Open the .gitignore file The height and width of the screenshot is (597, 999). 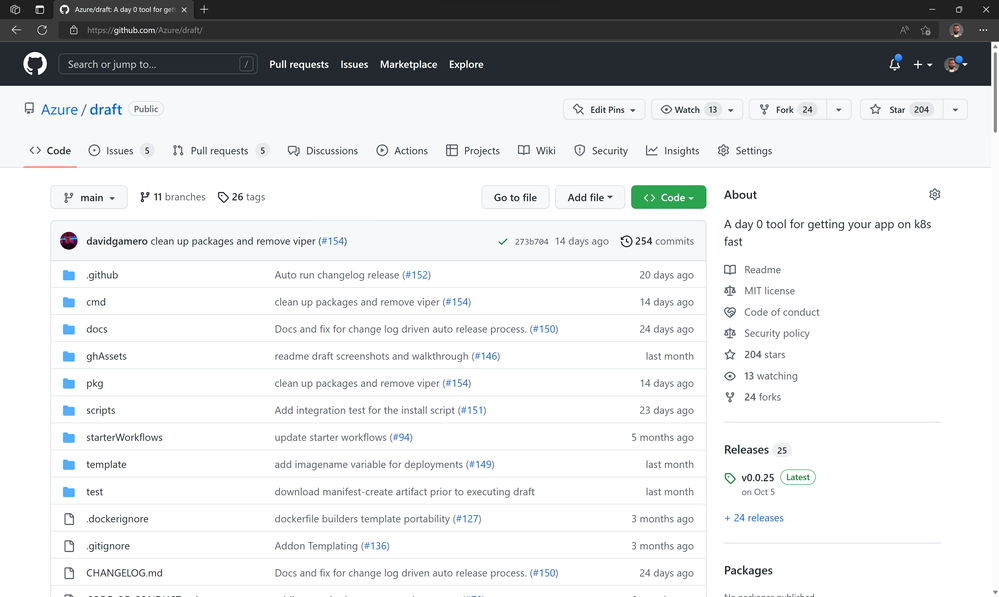pyautogui.click(x=108, y=545)
